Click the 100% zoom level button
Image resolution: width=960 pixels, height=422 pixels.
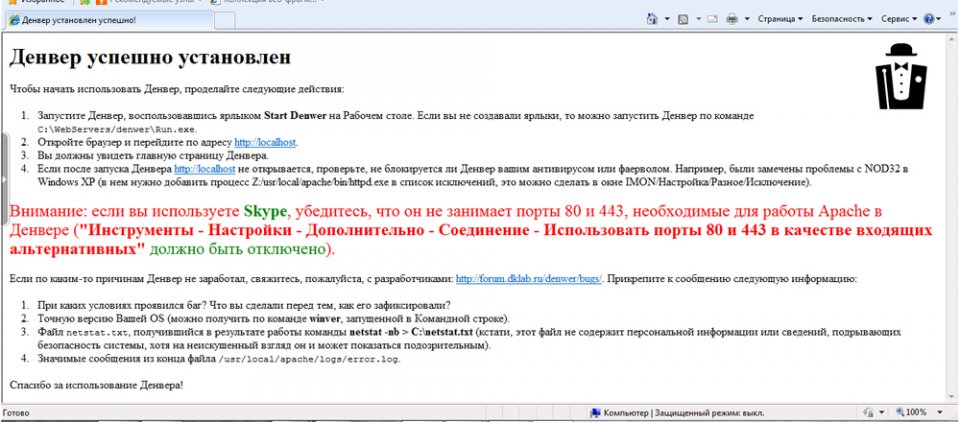910,412
